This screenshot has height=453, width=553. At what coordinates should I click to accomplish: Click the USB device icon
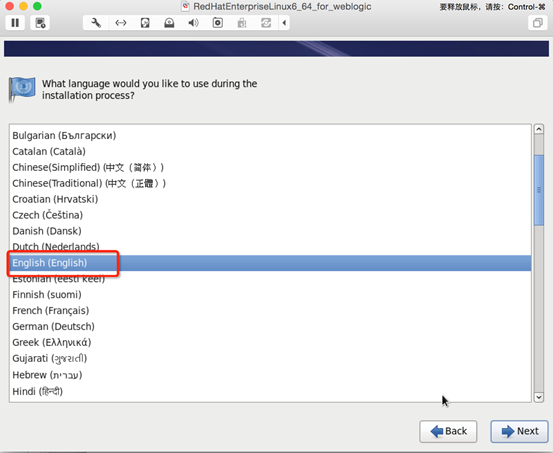pyautogui.click(x=242, y=23)
